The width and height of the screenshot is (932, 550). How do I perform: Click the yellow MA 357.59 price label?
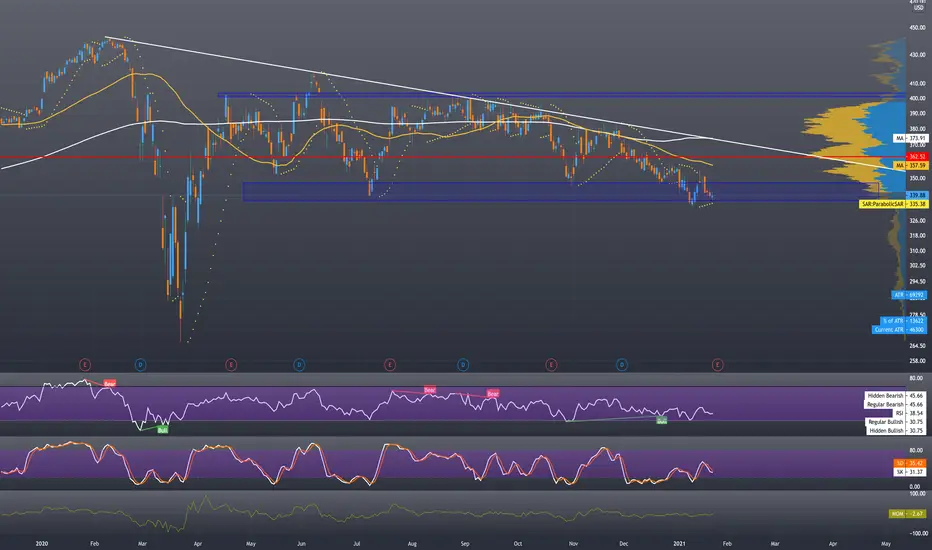(910, 165)
